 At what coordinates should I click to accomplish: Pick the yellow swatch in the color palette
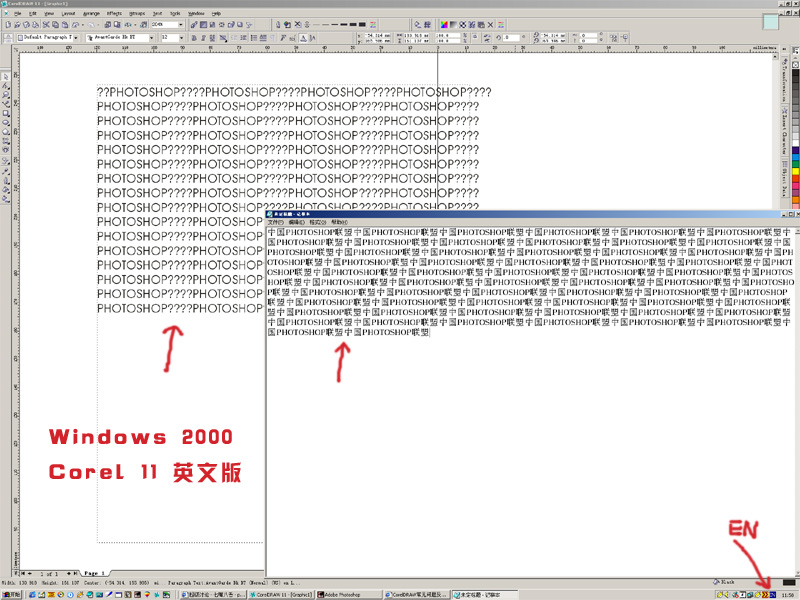tap(795, 171)
